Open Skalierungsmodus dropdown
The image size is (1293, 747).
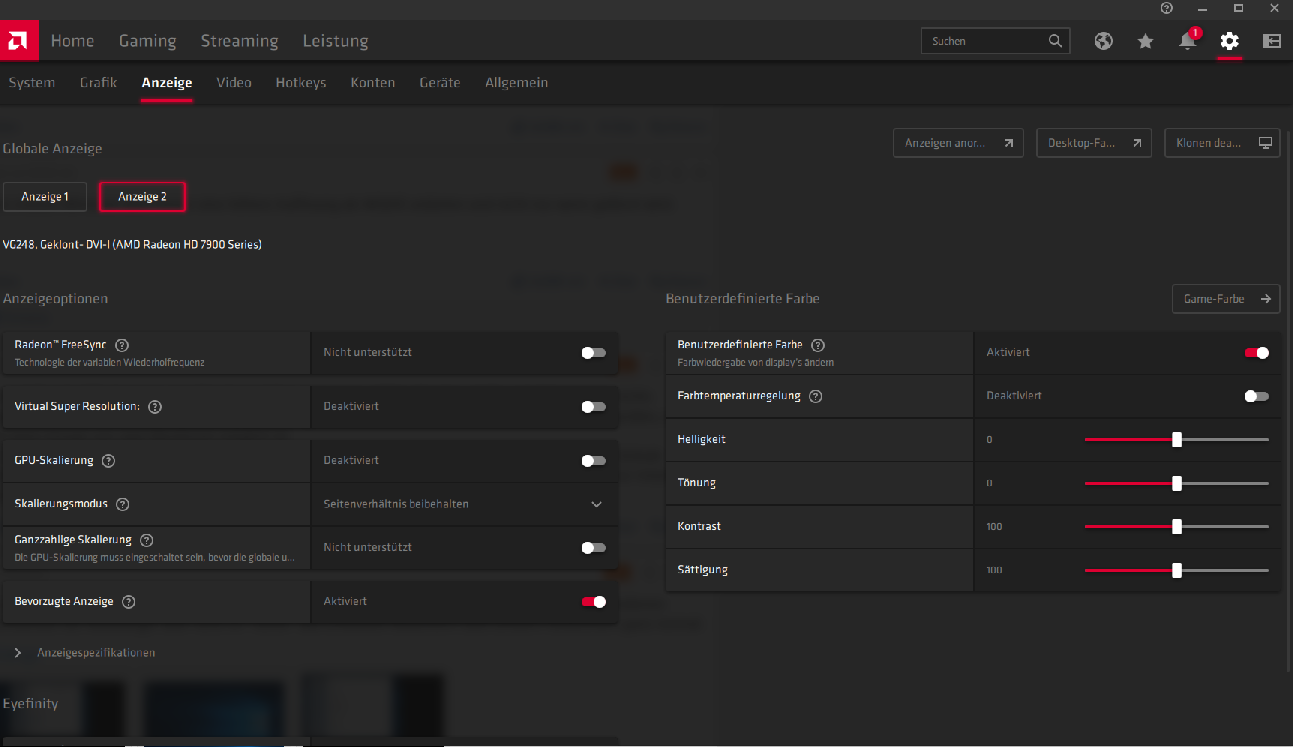(464, 504)
